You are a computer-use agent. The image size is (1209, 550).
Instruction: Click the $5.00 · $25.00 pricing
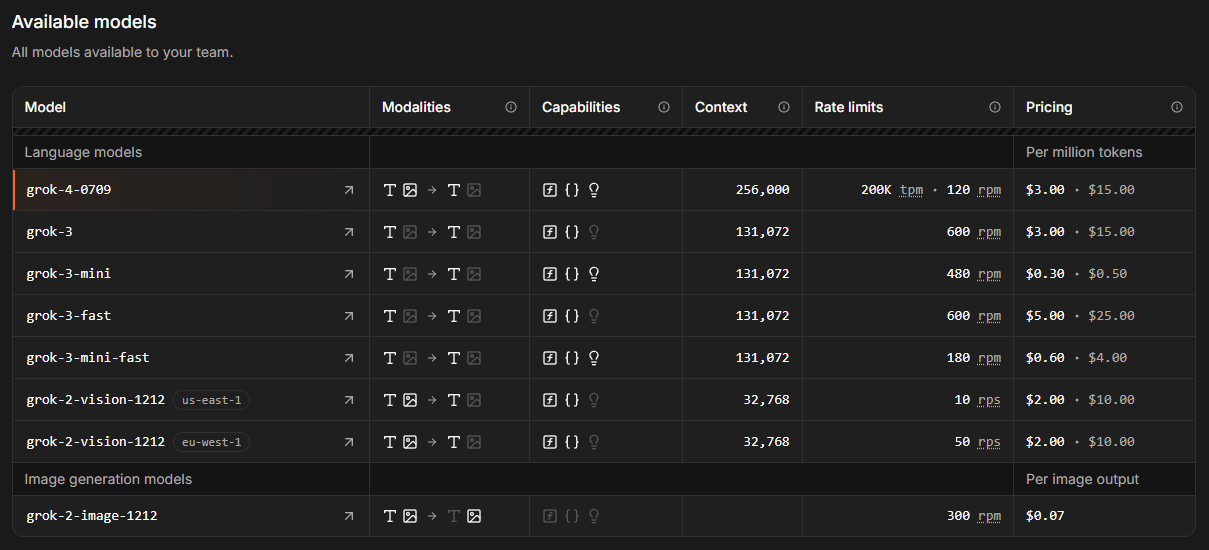[x=1080, y=316]
